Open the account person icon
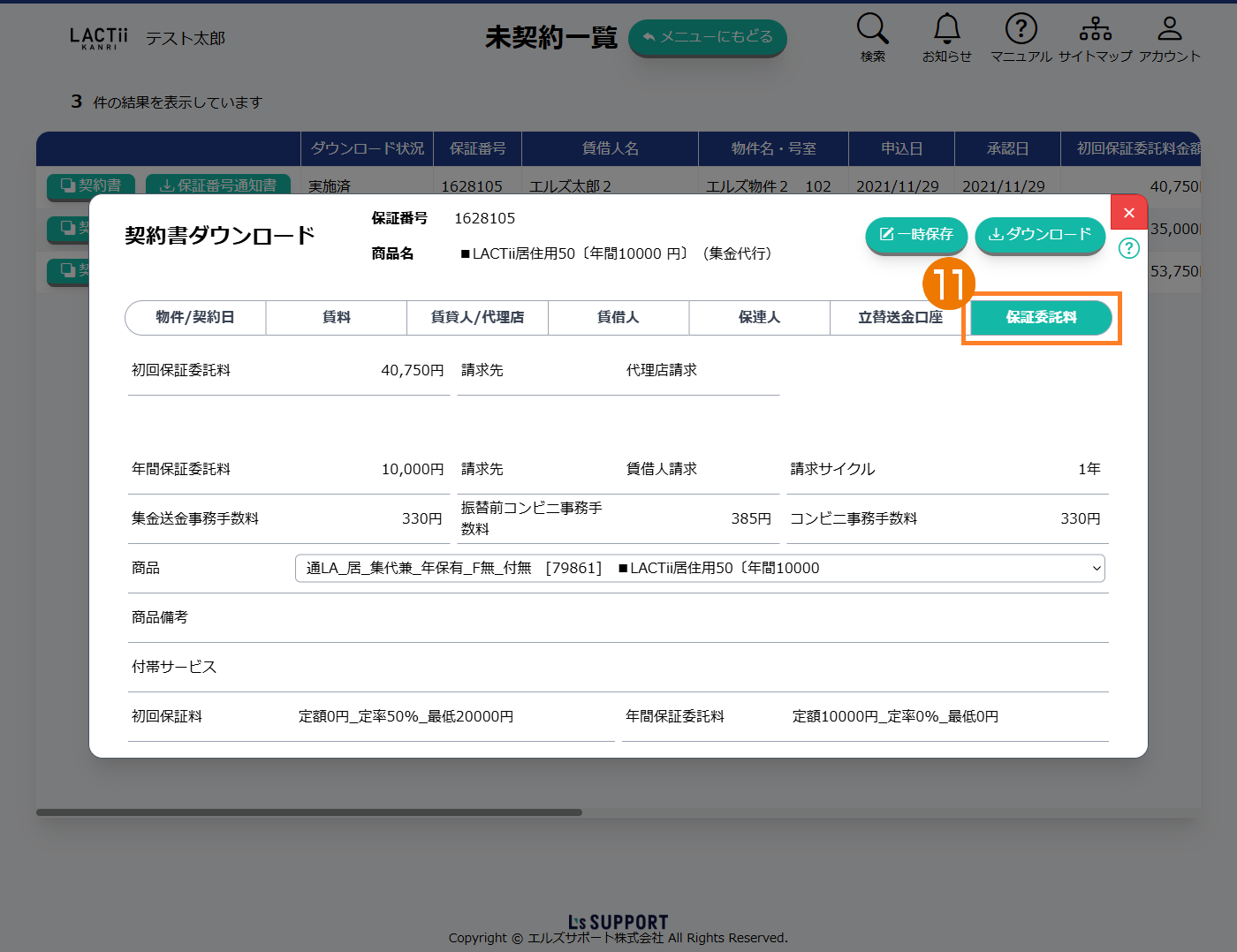 1169,29
